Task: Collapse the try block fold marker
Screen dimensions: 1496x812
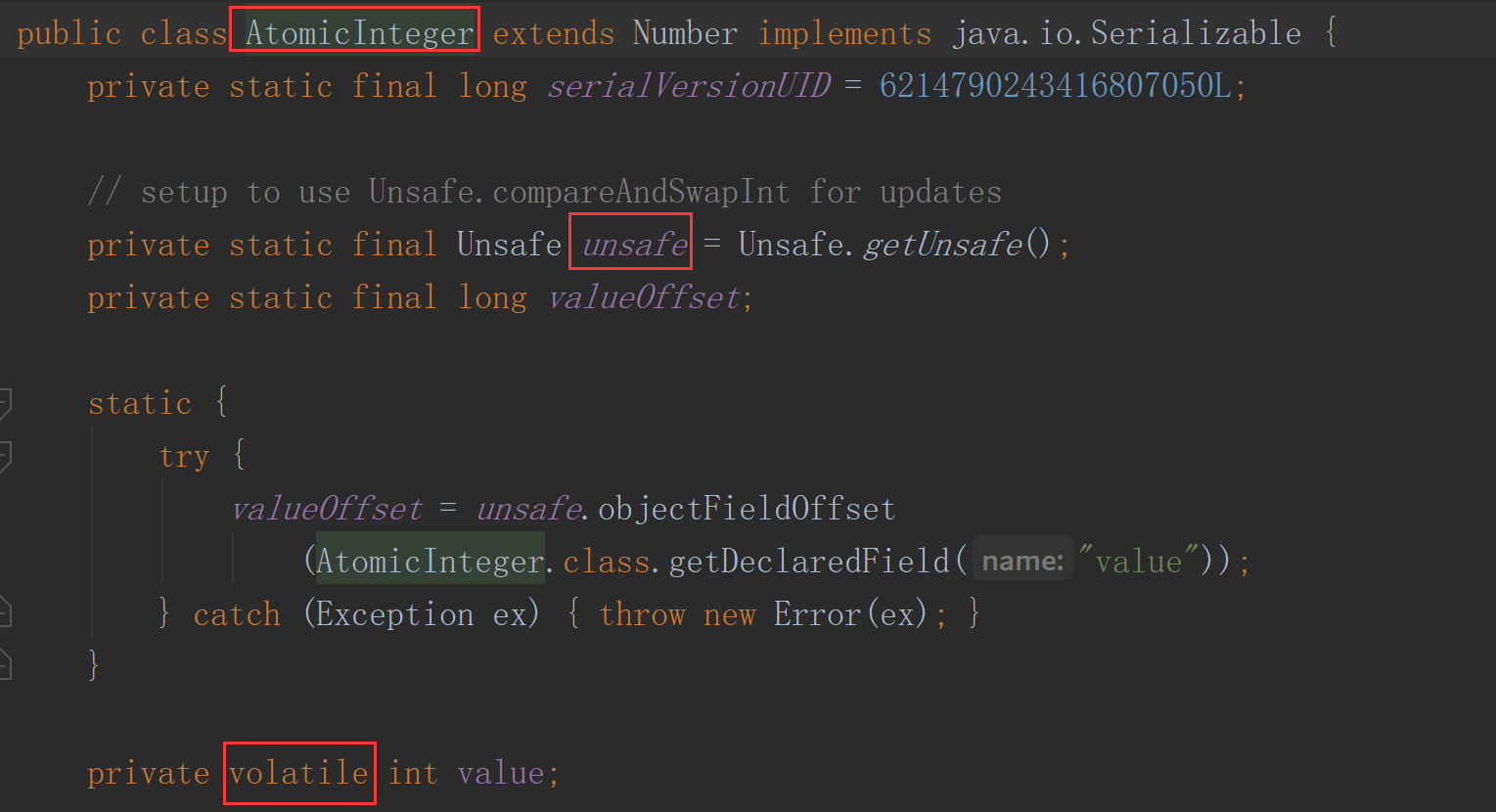Action: (5, 456)
